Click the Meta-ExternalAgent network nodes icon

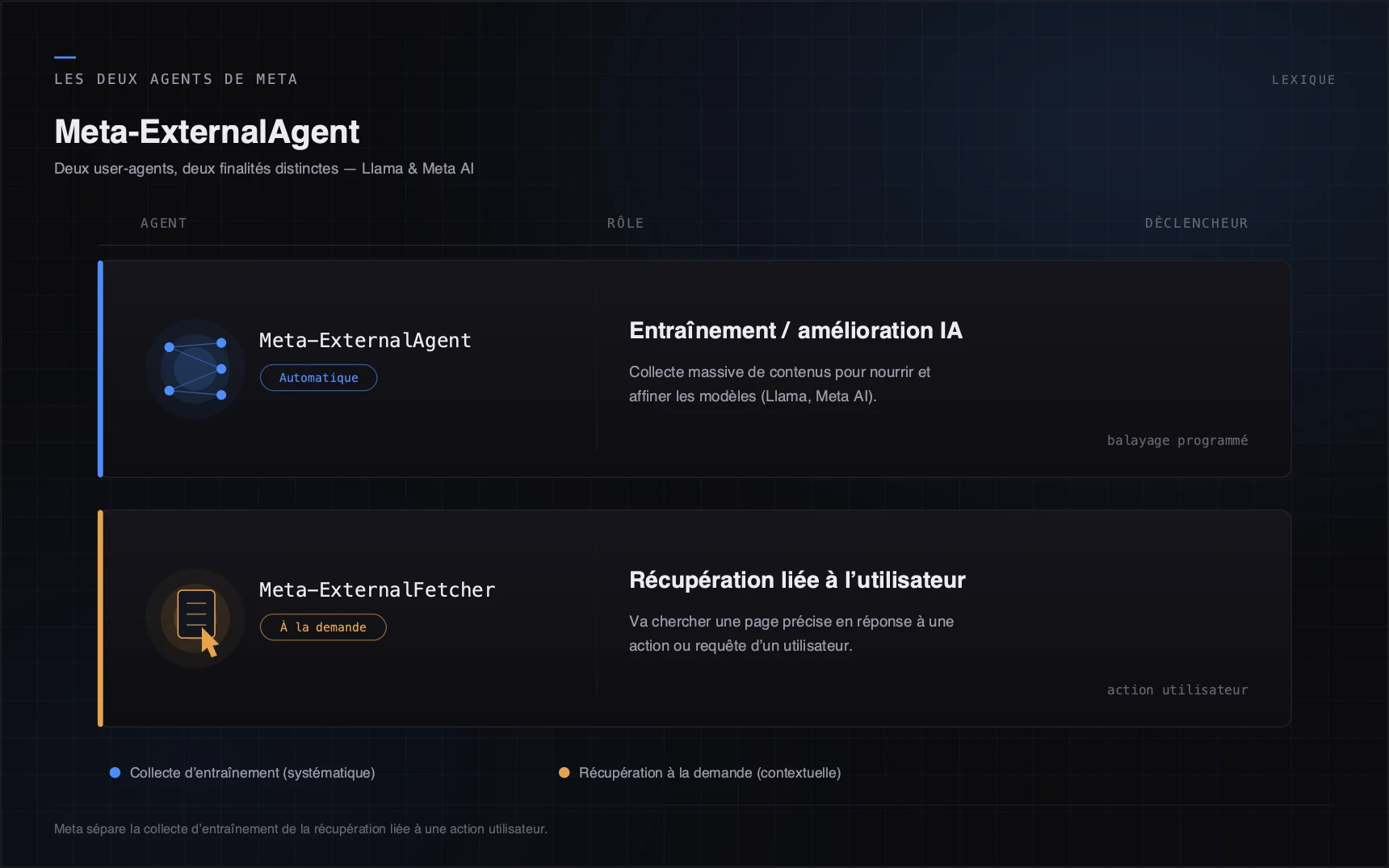click(x=195, y=369)
